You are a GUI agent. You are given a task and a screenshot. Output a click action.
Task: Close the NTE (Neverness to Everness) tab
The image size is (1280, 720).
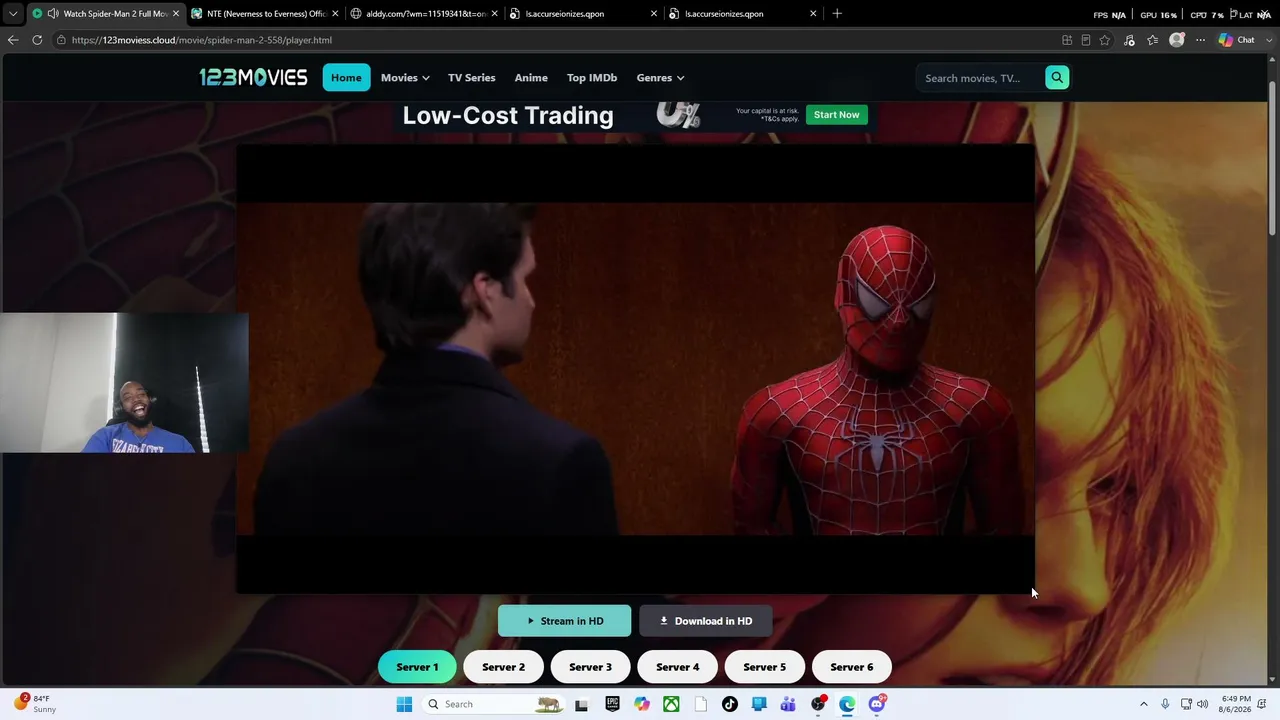pos(334,14)
